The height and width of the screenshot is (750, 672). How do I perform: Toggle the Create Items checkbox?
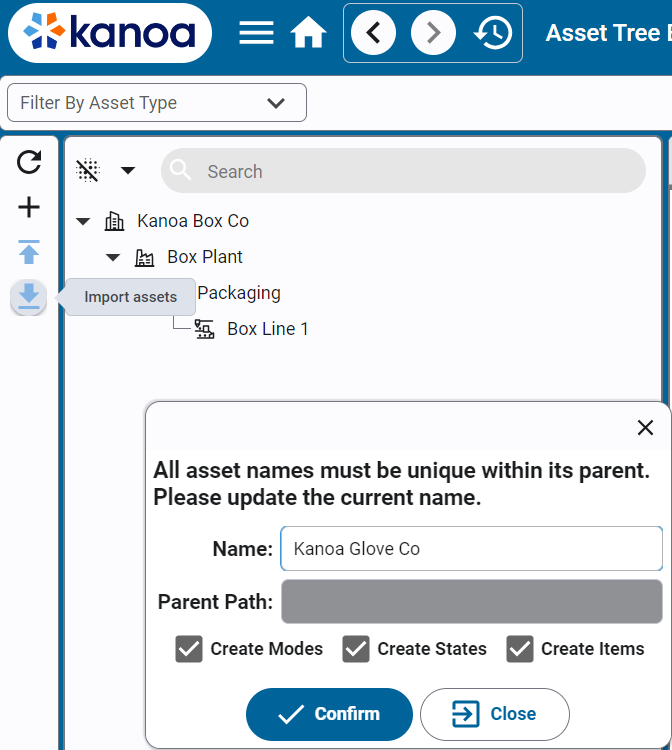click(520, 649)
